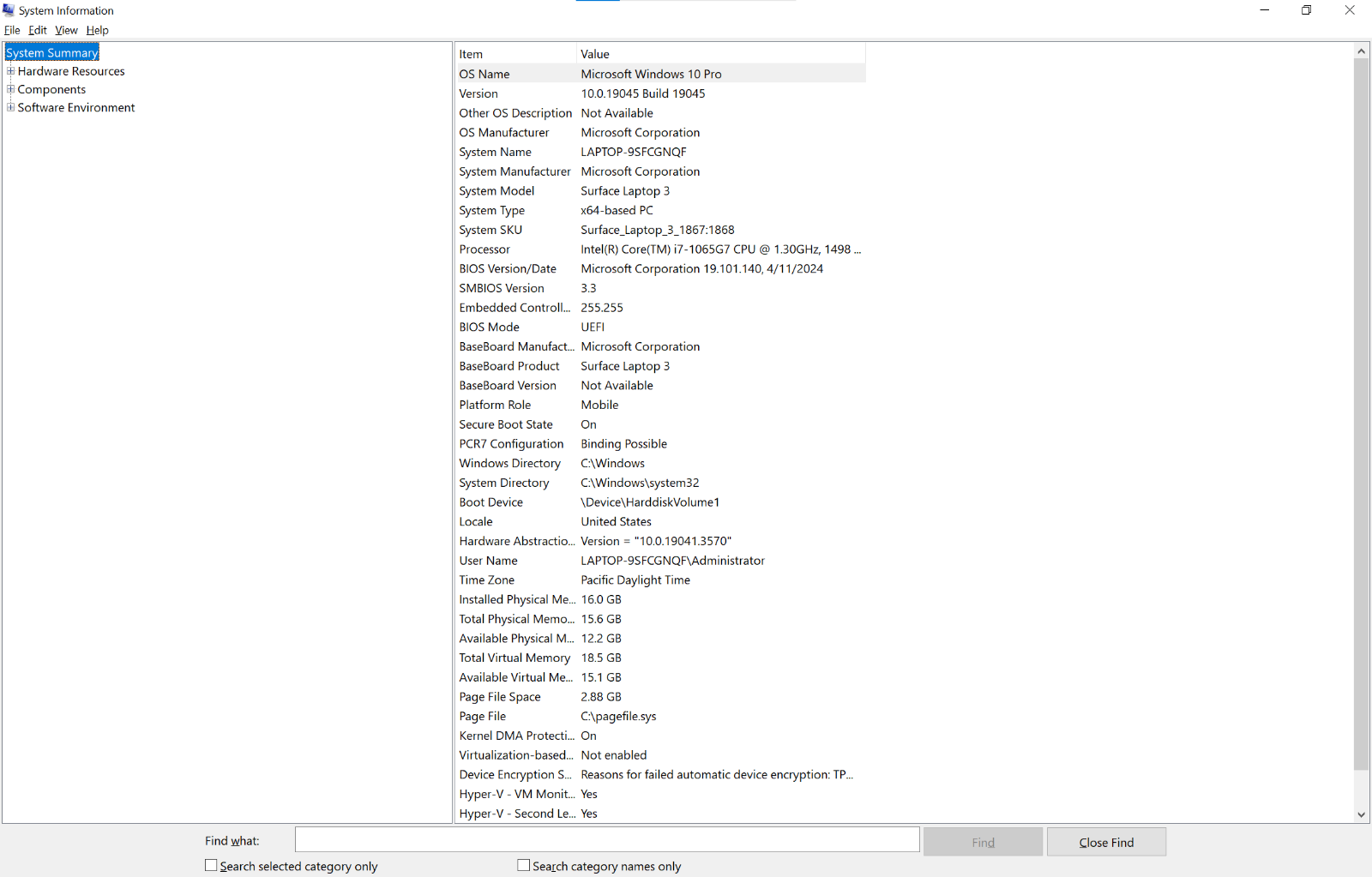
Task: Click the LAPTOP-9SFCGNQF system name value
Action: pos(634,152)
